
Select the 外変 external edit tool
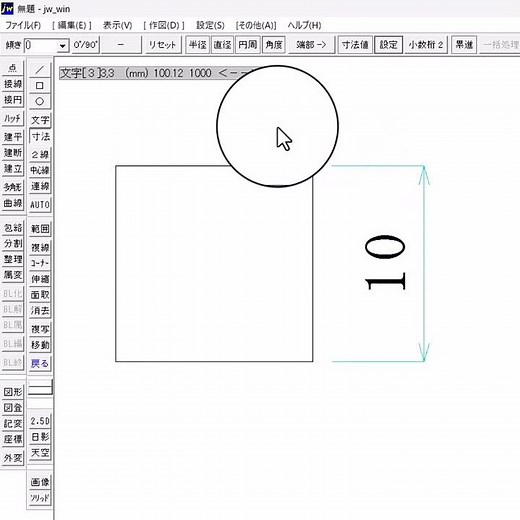coord(13,458)
